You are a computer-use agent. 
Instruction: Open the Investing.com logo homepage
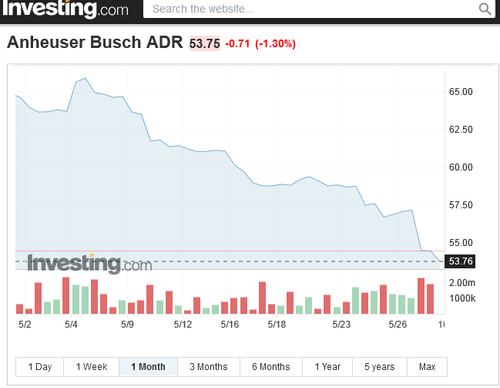click(65, 9)
